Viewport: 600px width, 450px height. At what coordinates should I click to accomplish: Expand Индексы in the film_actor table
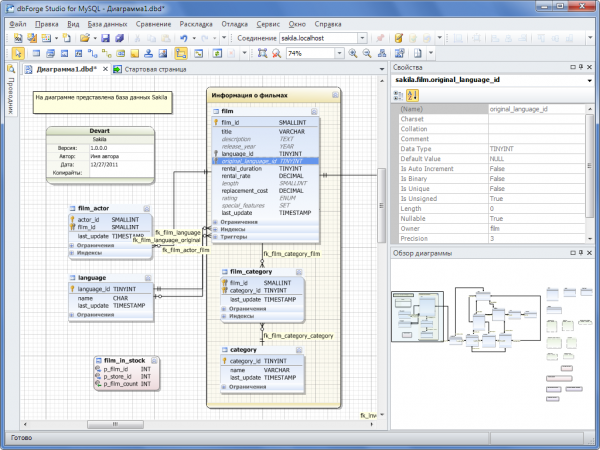point(72,253)
